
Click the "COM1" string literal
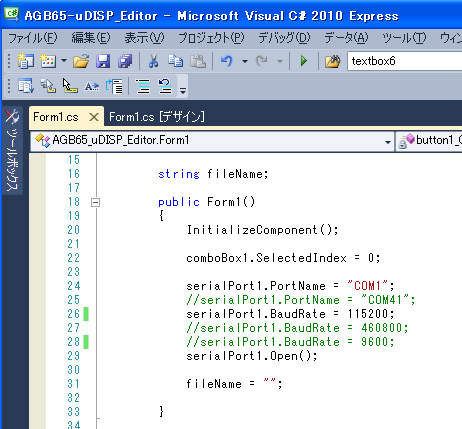pos(367,286)
